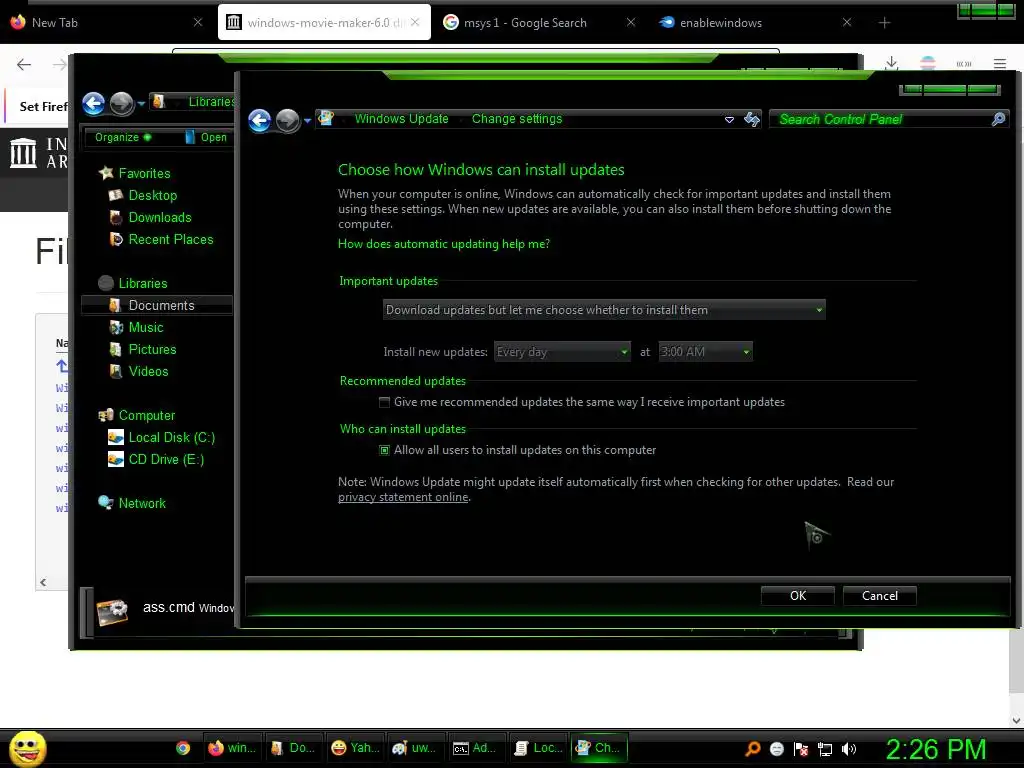Go back in Windows Update window

click(x=260, y=120)
